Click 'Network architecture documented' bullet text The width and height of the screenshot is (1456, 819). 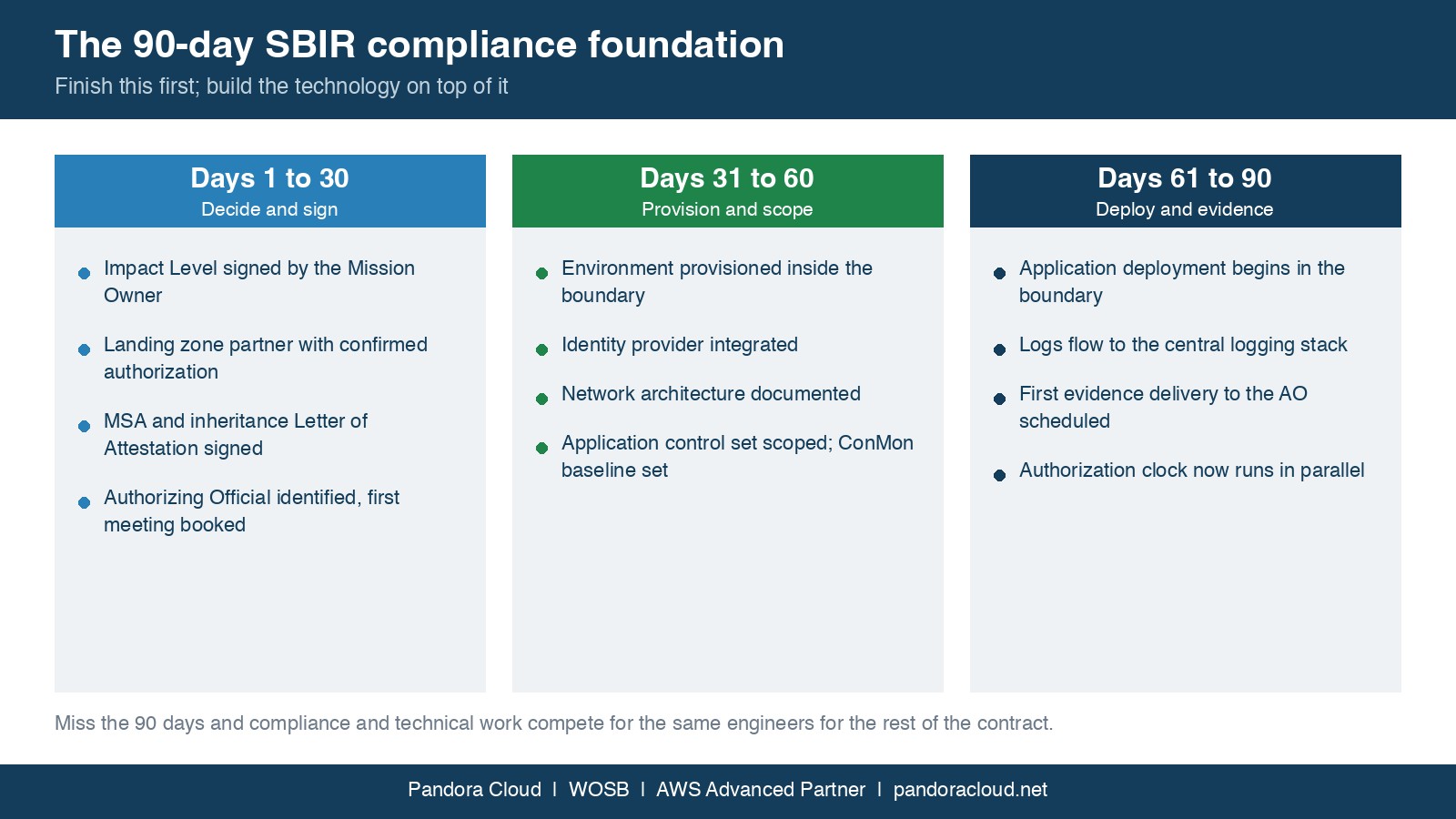pos(711,394)
